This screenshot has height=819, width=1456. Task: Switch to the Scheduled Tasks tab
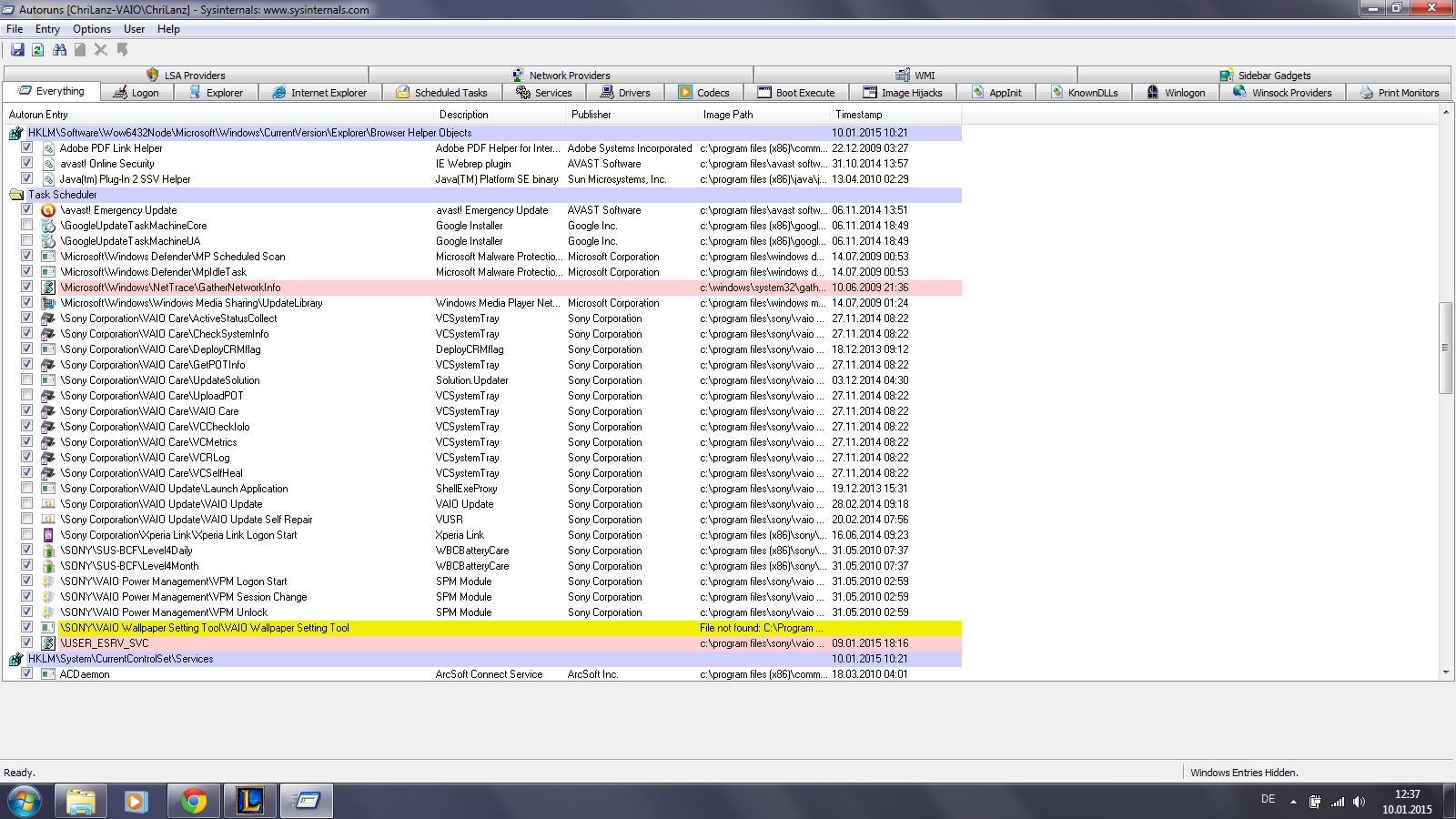(x=441, y=93)
